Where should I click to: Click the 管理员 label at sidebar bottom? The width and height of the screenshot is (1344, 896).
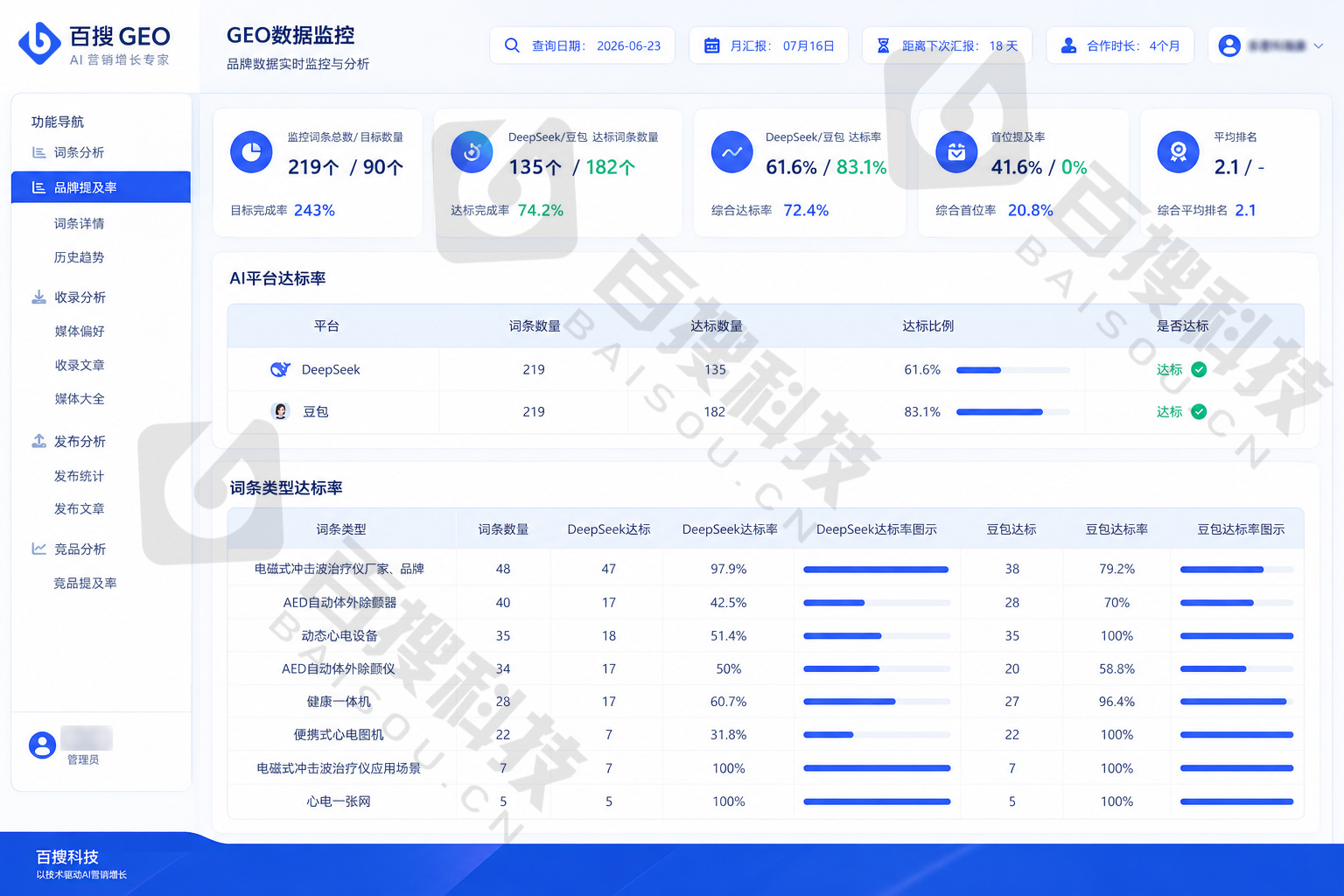click(83, 759)
